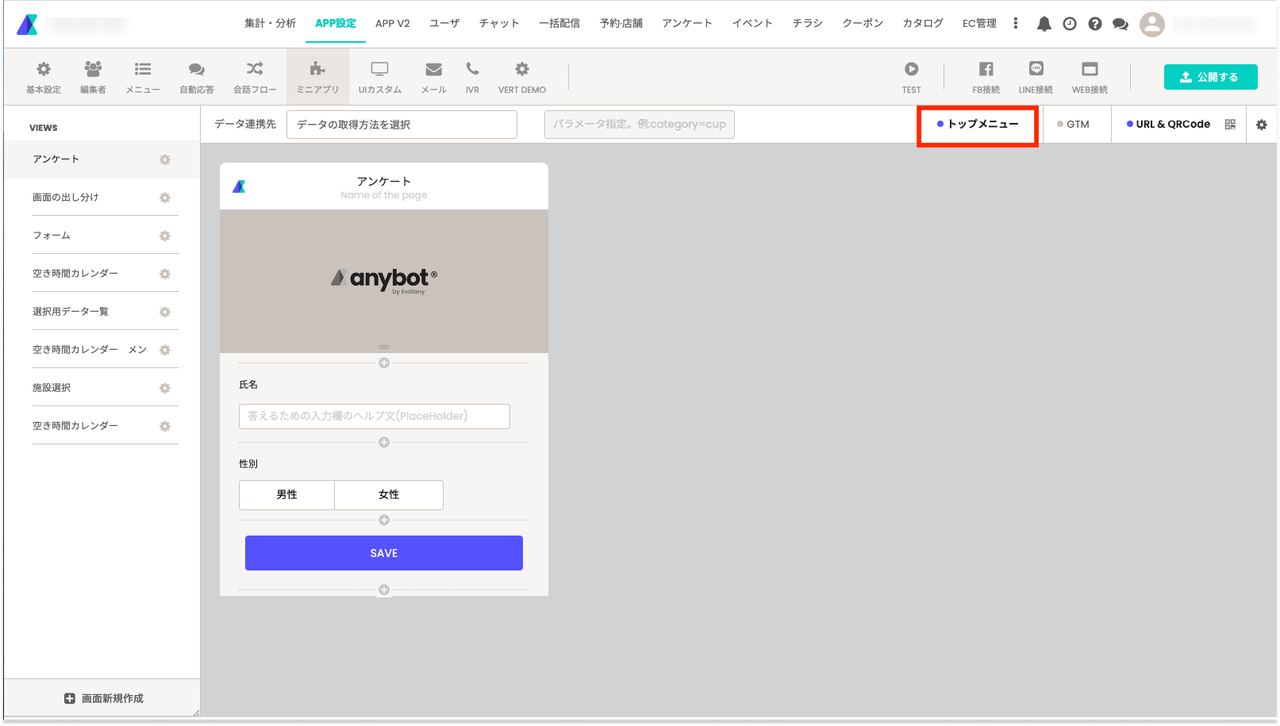Add element below 性別 buttons plus
The image size is (1280, 726).
[x=384, y=520]
